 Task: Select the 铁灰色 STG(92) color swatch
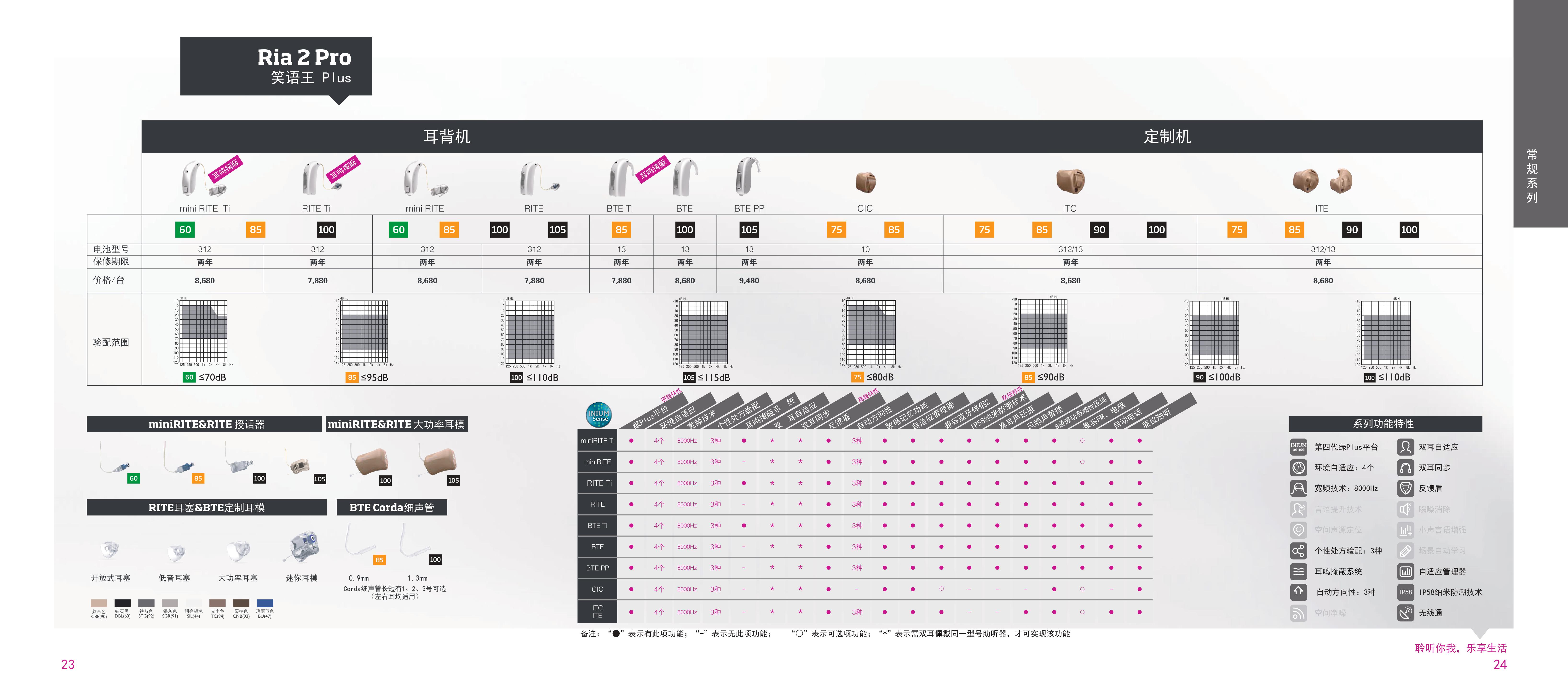click(146, 604)
